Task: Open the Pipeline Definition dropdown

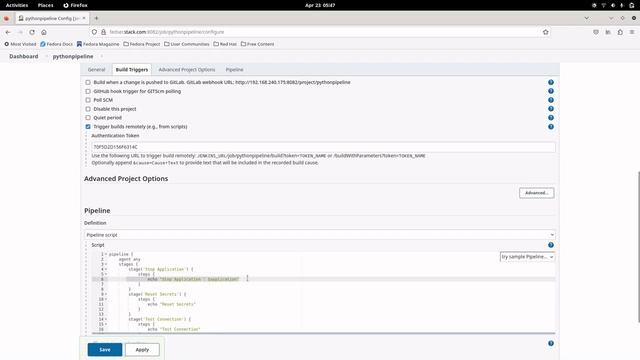Action: coord(320,235)
